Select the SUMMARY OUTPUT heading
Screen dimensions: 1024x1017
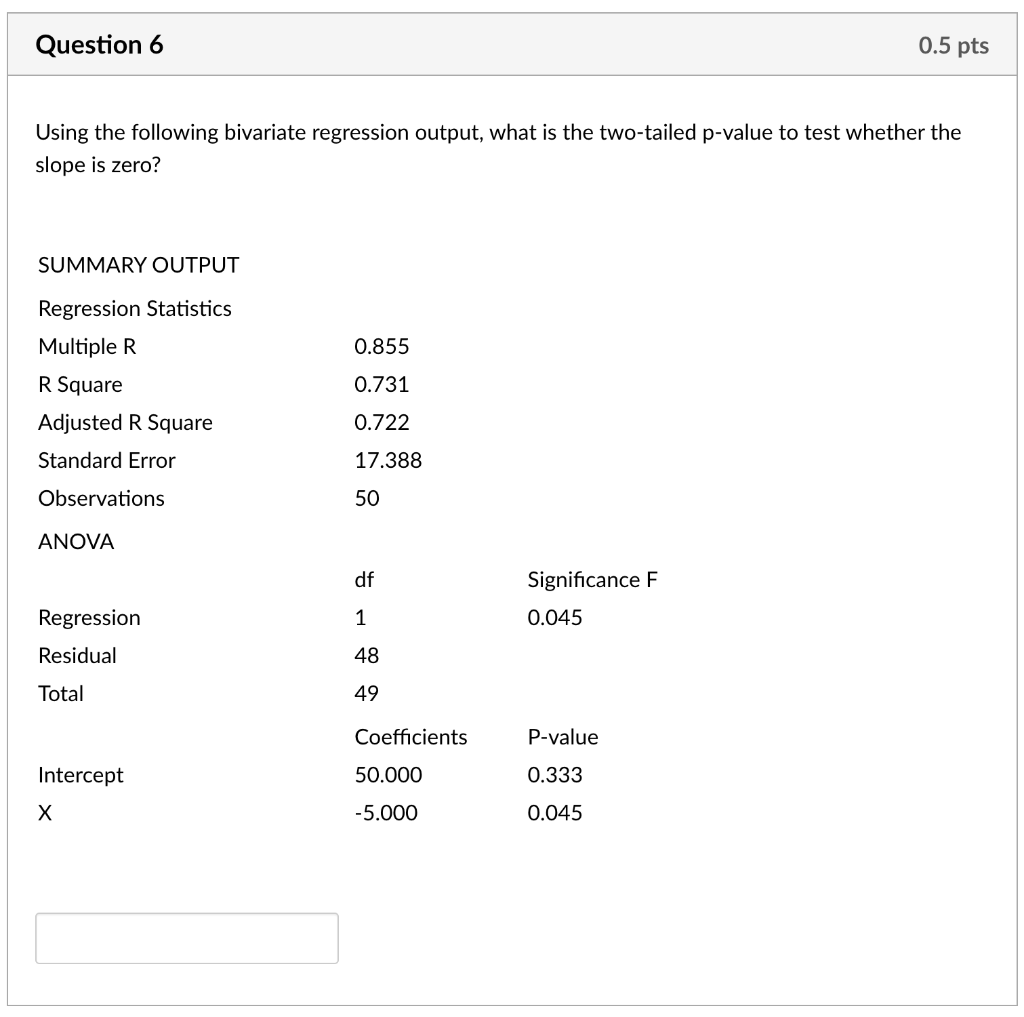coord(137,265)
